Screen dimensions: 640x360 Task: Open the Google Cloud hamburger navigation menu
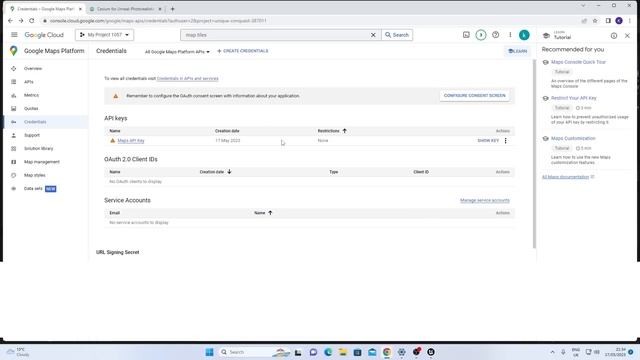14,35
